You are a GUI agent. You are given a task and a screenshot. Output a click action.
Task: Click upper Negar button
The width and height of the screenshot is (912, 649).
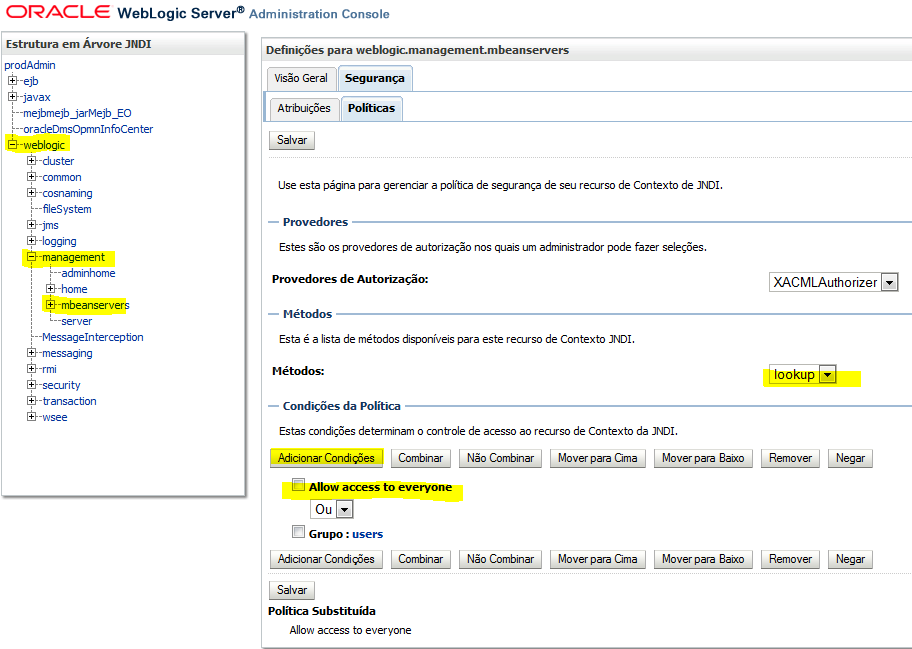click(850, 458)
